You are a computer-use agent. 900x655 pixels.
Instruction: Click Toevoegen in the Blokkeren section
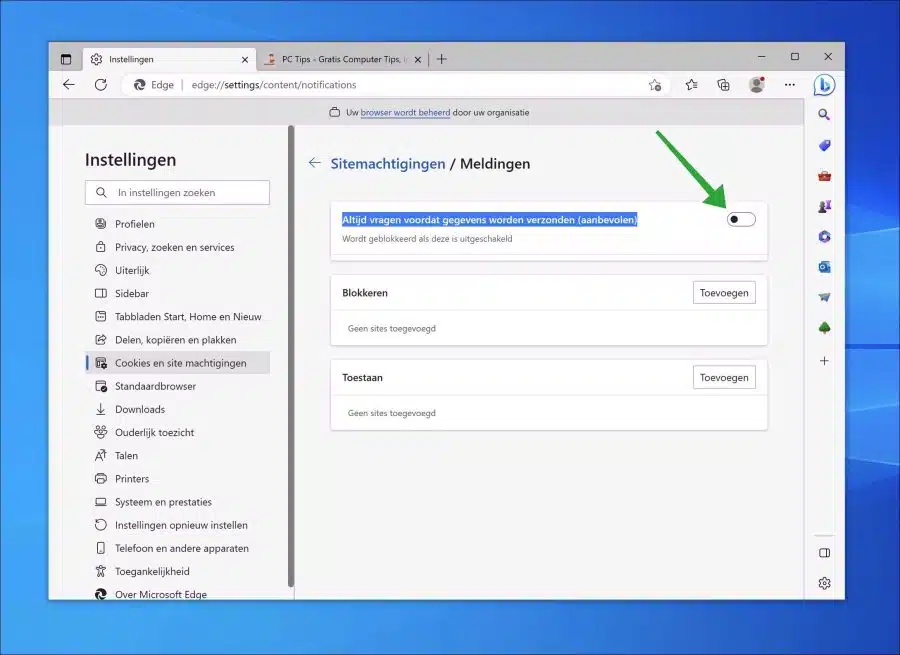(x=724, y=293)
